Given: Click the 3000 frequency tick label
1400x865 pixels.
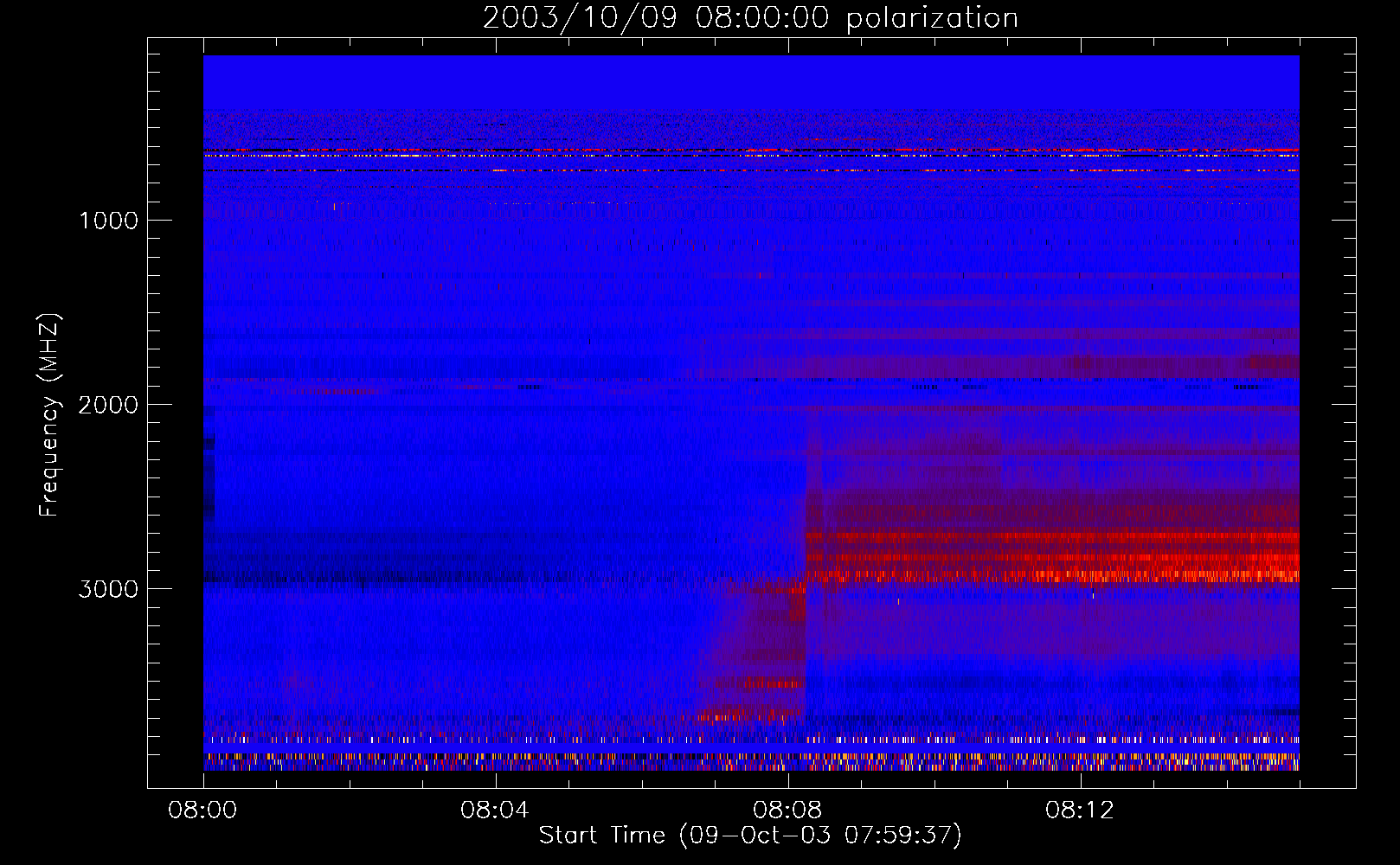Looking at the screenshot, I should click(x=108, y=589).
